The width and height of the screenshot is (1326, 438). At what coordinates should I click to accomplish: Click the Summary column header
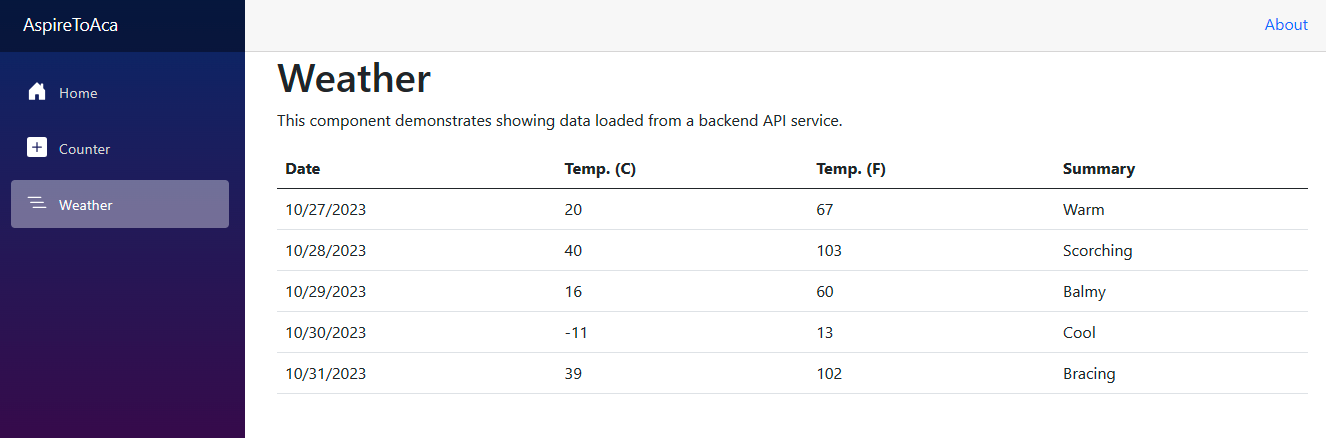tap(1099, 169)
